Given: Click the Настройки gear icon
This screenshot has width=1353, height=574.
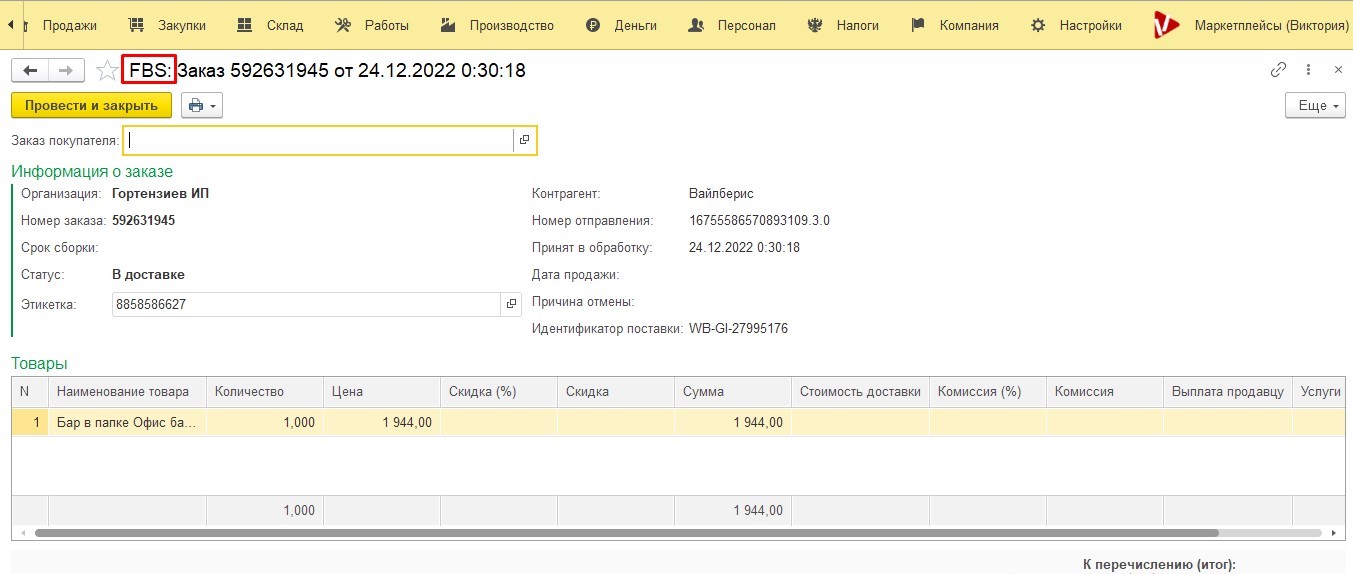Looking at the screenshot, I should point(1039,25).
